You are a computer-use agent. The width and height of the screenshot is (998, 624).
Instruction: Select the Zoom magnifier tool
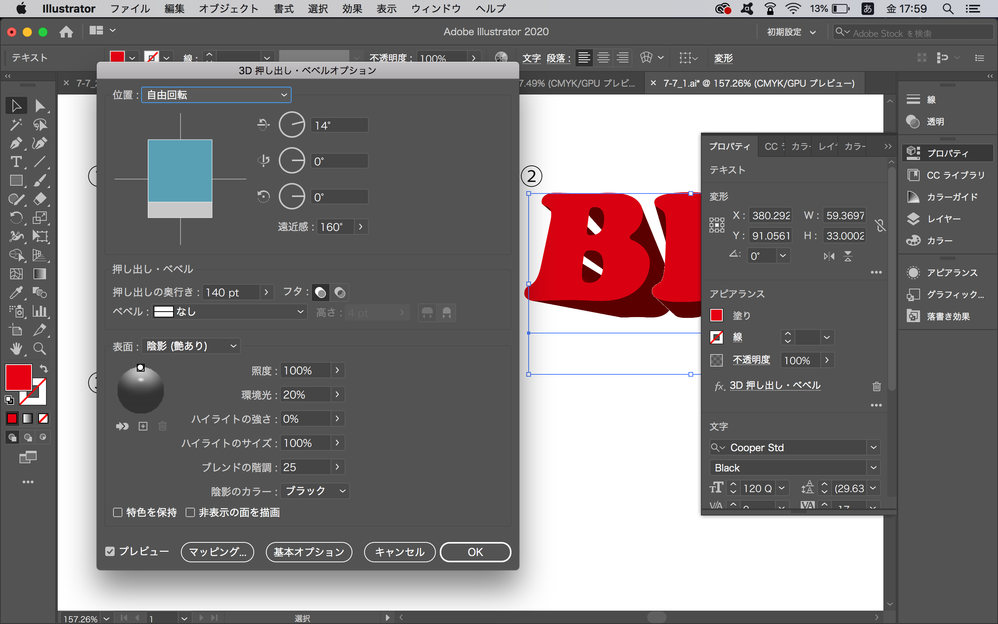40,349
